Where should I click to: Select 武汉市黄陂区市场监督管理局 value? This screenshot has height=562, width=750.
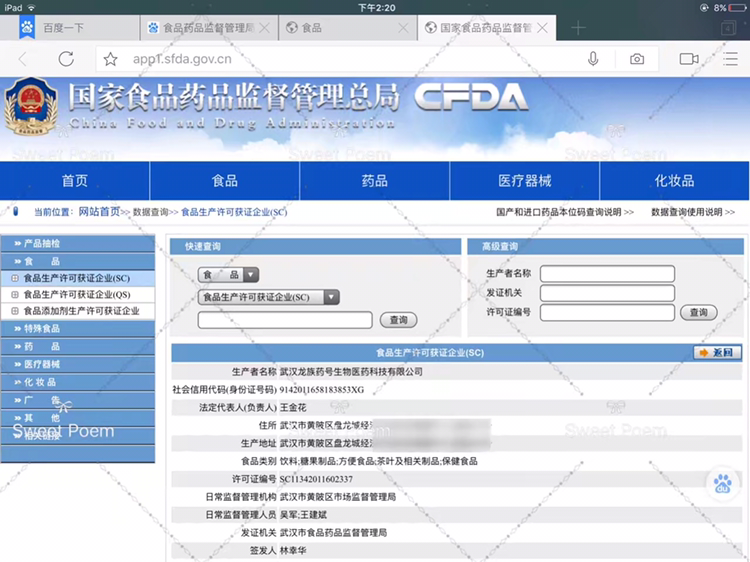click(338, 497)
